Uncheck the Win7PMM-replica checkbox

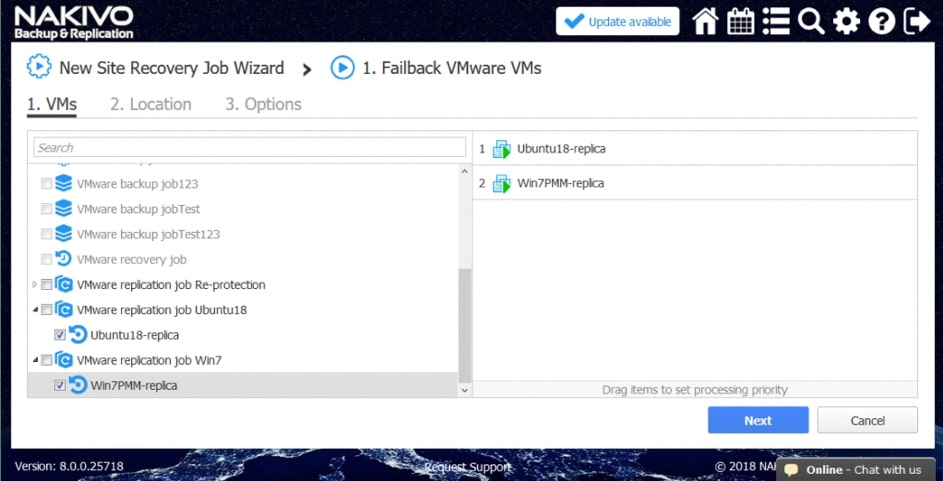(60, 385)
